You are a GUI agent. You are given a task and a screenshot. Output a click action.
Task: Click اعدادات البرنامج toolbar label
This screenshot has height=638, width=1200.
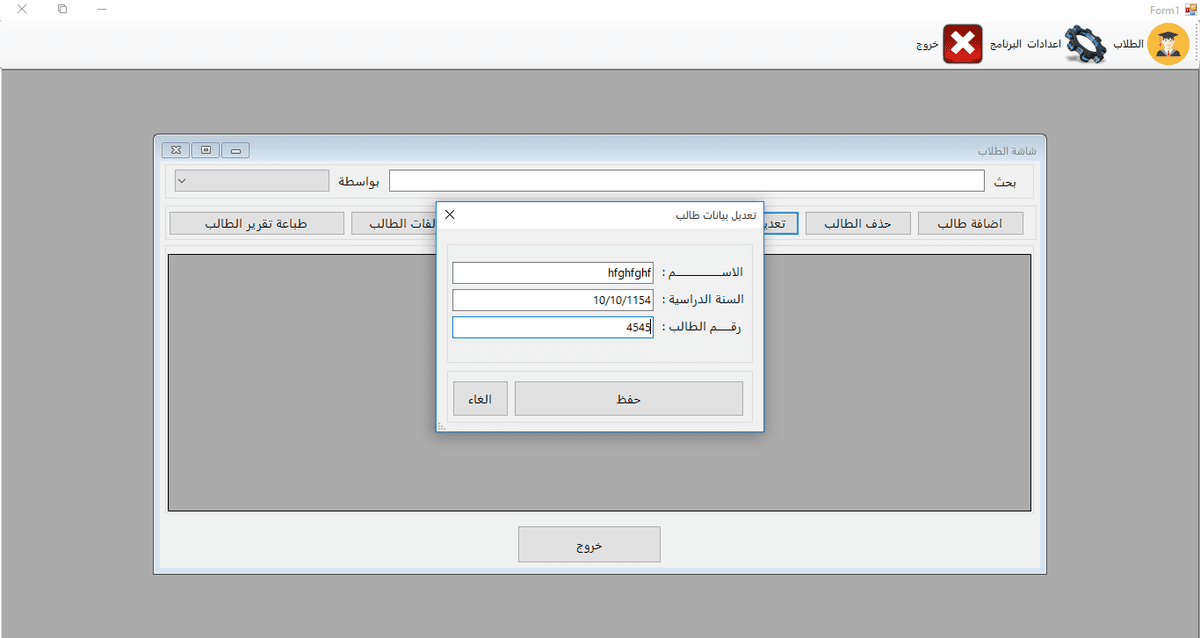pyautogui.click(x=1025, y=45)
